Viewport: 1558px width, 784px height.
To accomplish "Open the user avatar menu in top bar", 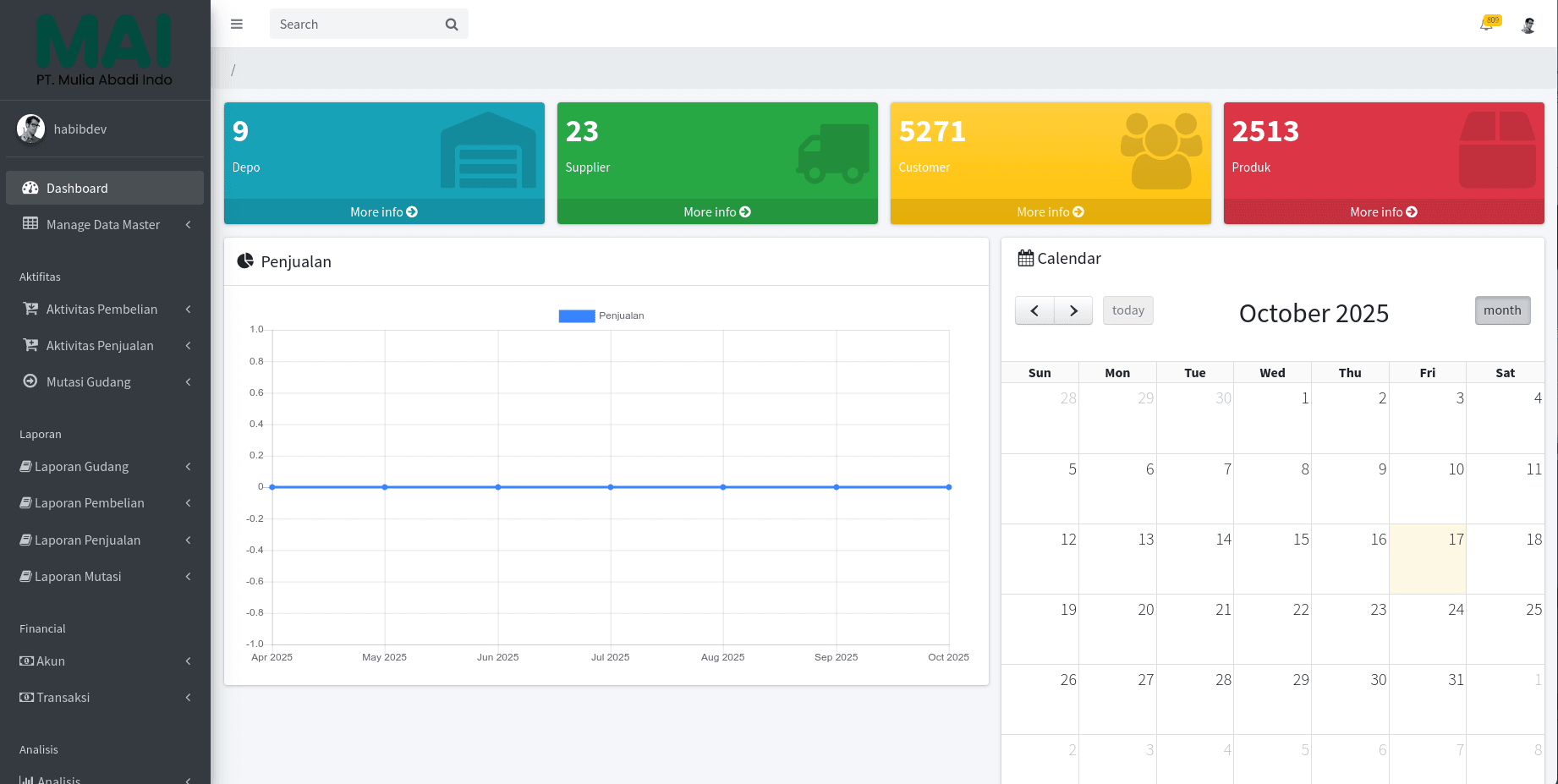I will pos(1528,25).
